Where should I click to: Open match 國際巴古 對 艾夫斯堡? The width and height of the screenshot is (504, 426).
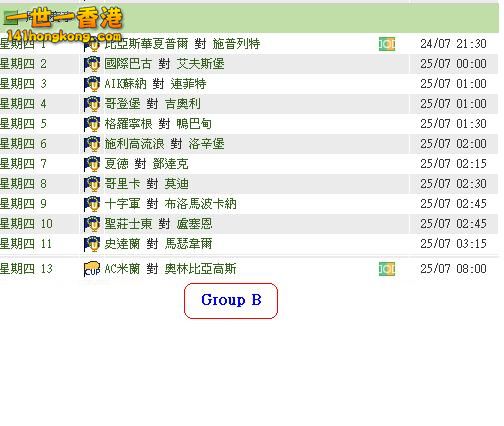pyautogui.click(x=164, y=64)
